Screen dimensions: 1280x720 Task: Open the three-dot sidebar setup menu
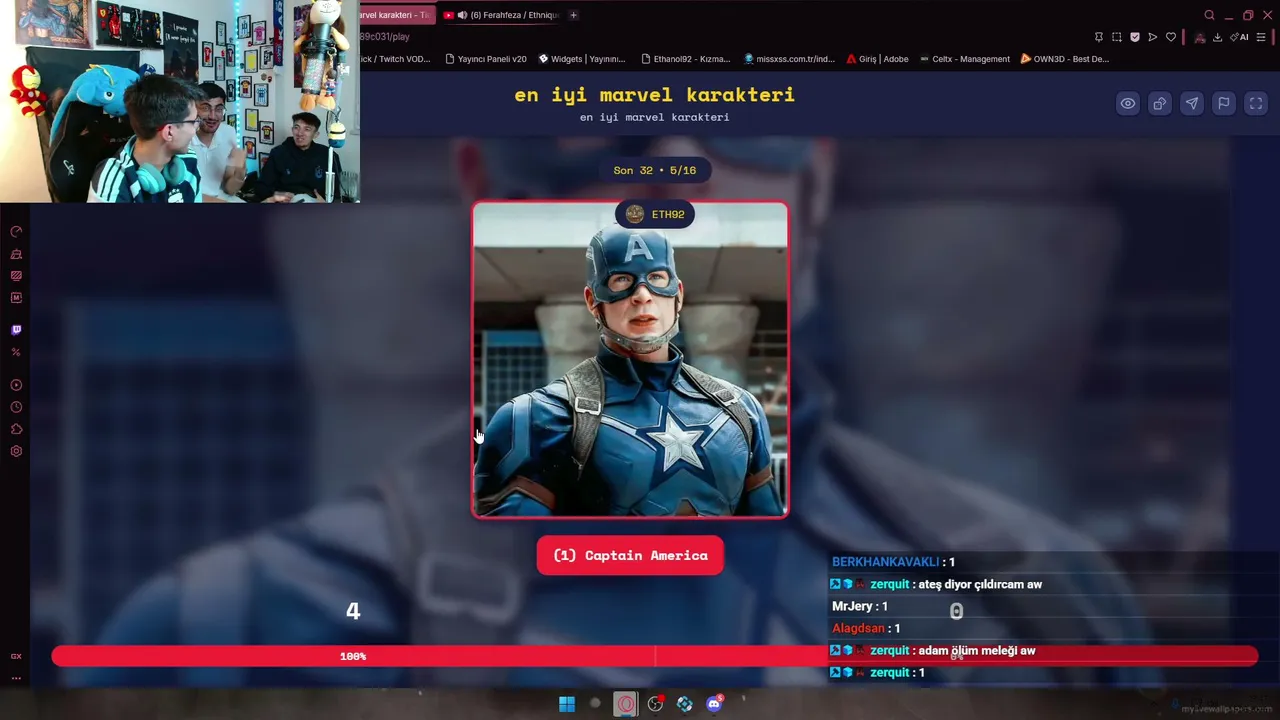(x=16, y=678)
